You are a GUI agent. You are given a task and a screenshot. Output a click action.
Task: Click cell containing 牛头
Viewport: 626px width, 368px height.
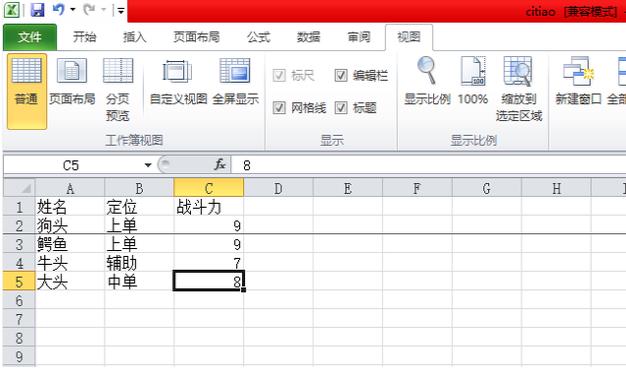70,263
